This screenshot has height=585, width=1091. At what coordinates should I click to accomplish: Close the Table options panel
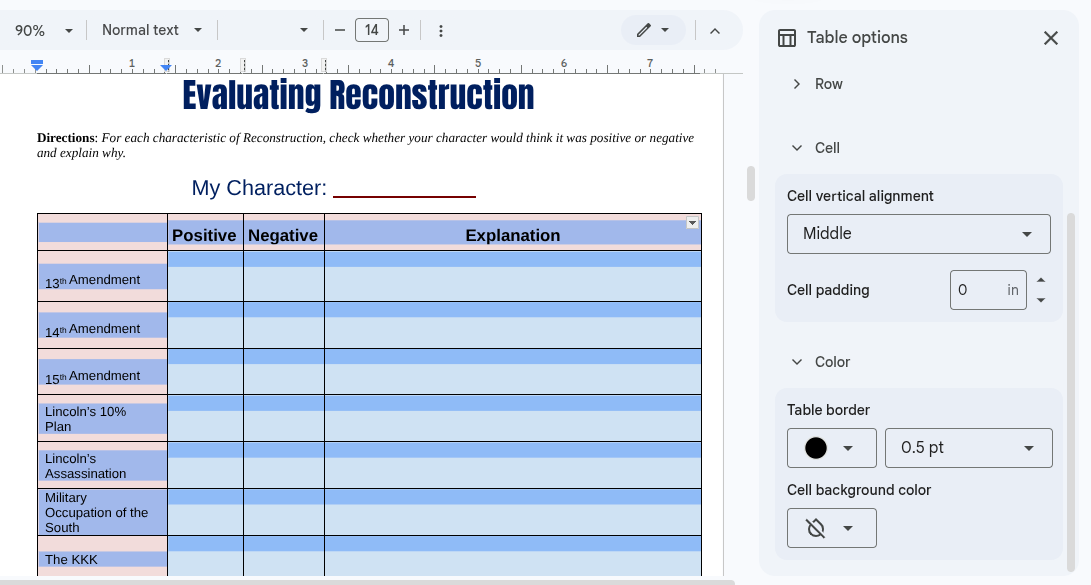click(1050, 38)
